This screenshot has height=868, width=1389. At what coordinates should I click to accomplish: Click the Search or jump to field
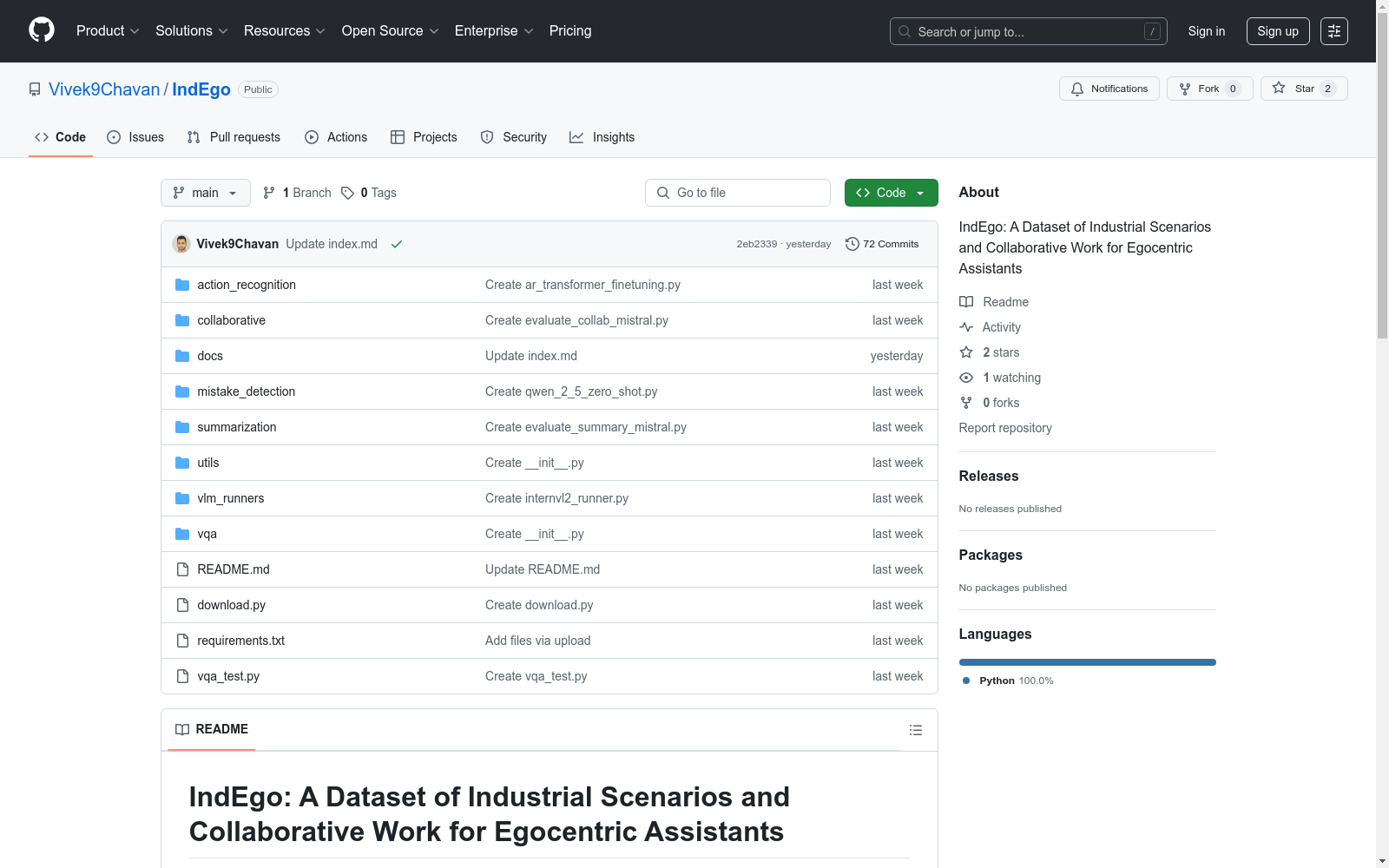[1029, 31]
